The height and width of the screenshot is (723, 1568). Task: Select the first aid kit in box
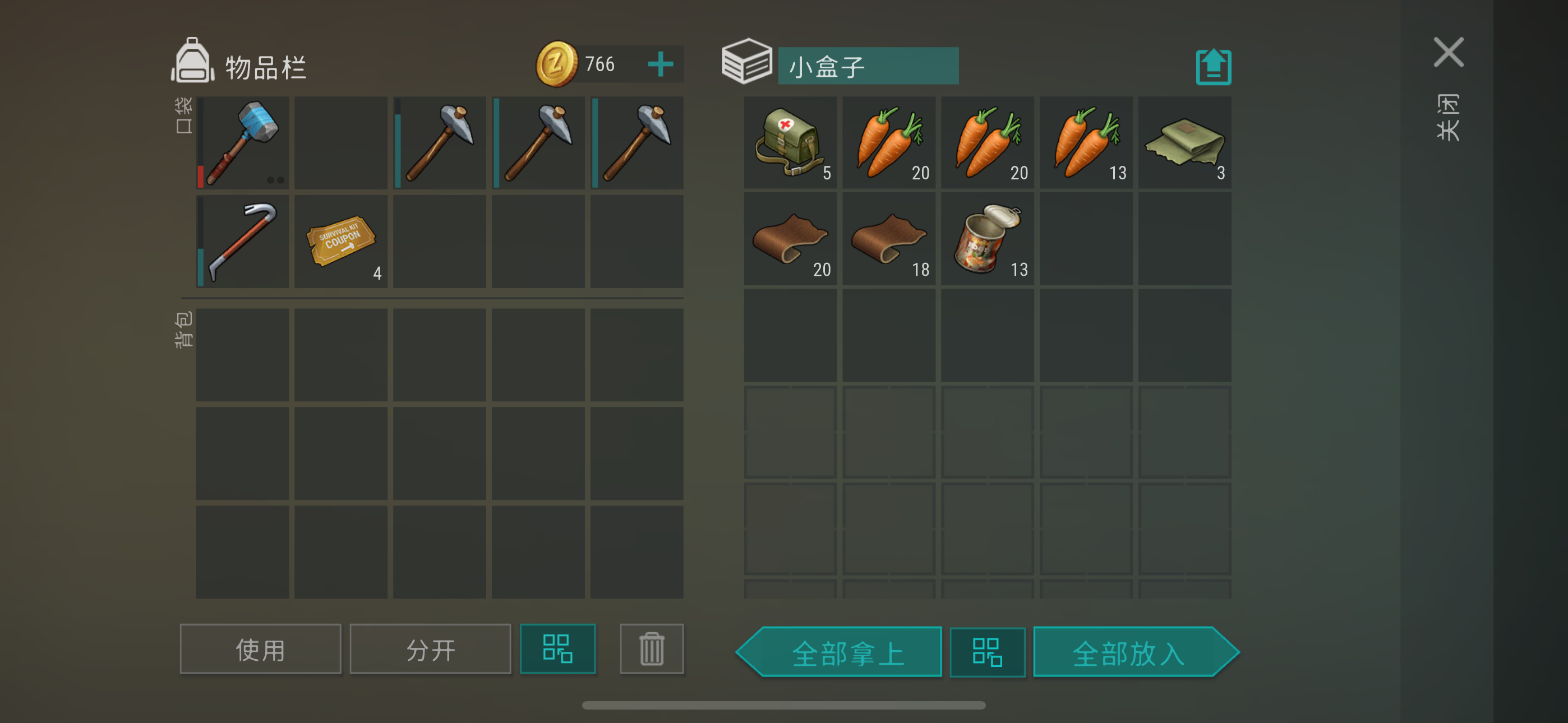pyautogui.click(x=790, y=142)
